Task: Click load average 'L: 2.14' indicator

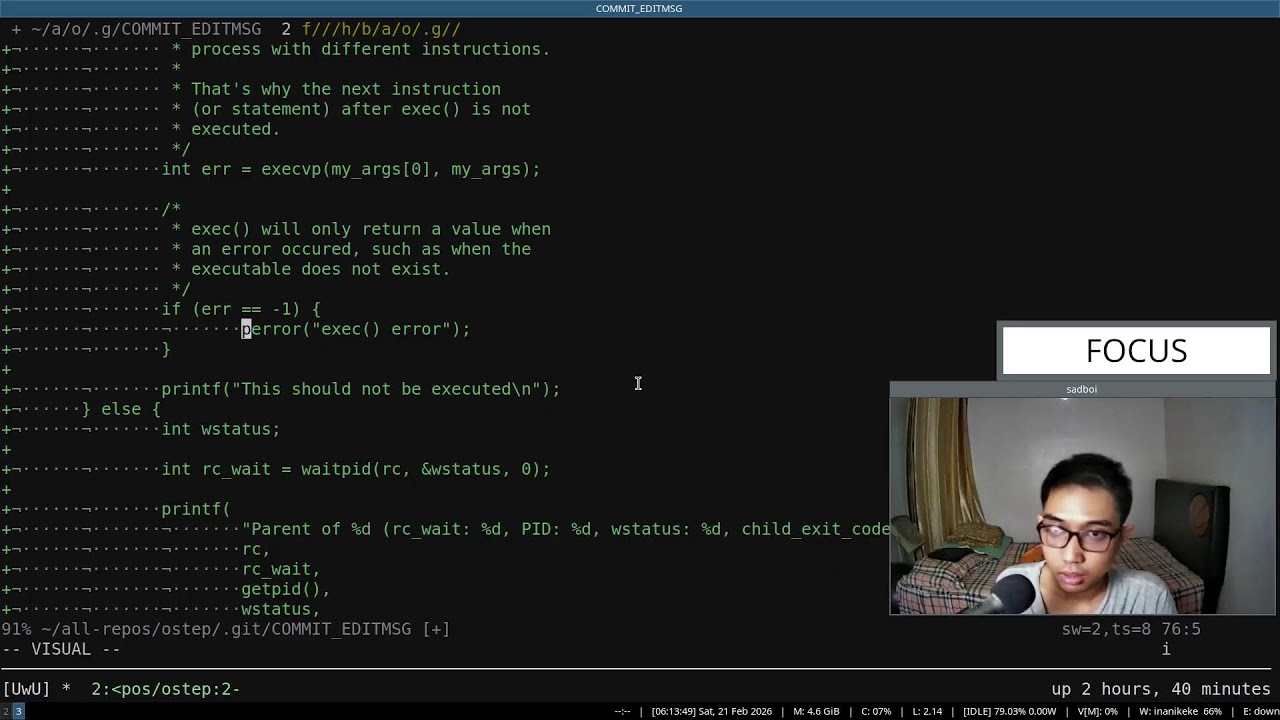Action: (927, 711)
